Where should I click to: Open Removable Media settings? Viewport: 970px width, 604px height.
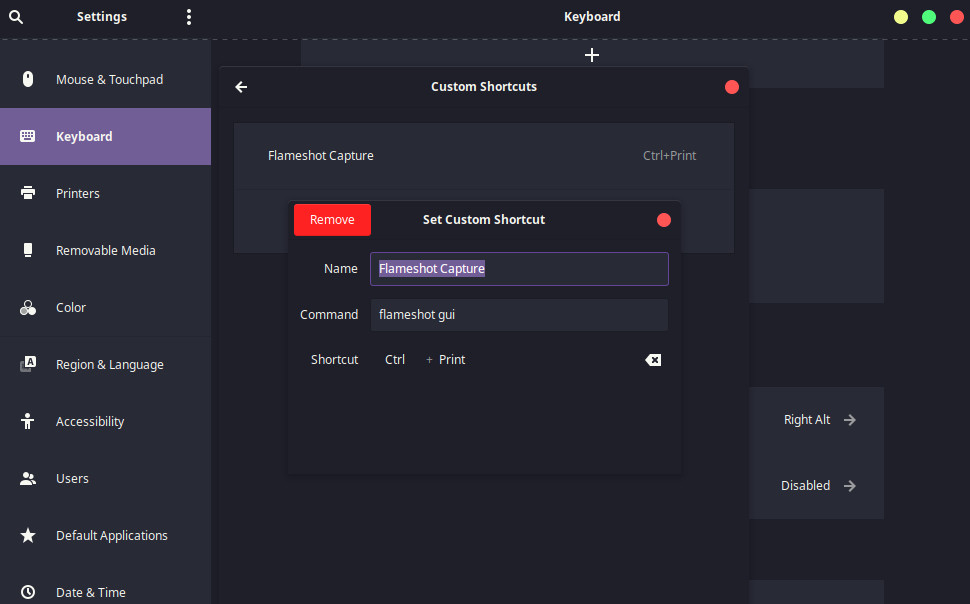pos(105,250)
